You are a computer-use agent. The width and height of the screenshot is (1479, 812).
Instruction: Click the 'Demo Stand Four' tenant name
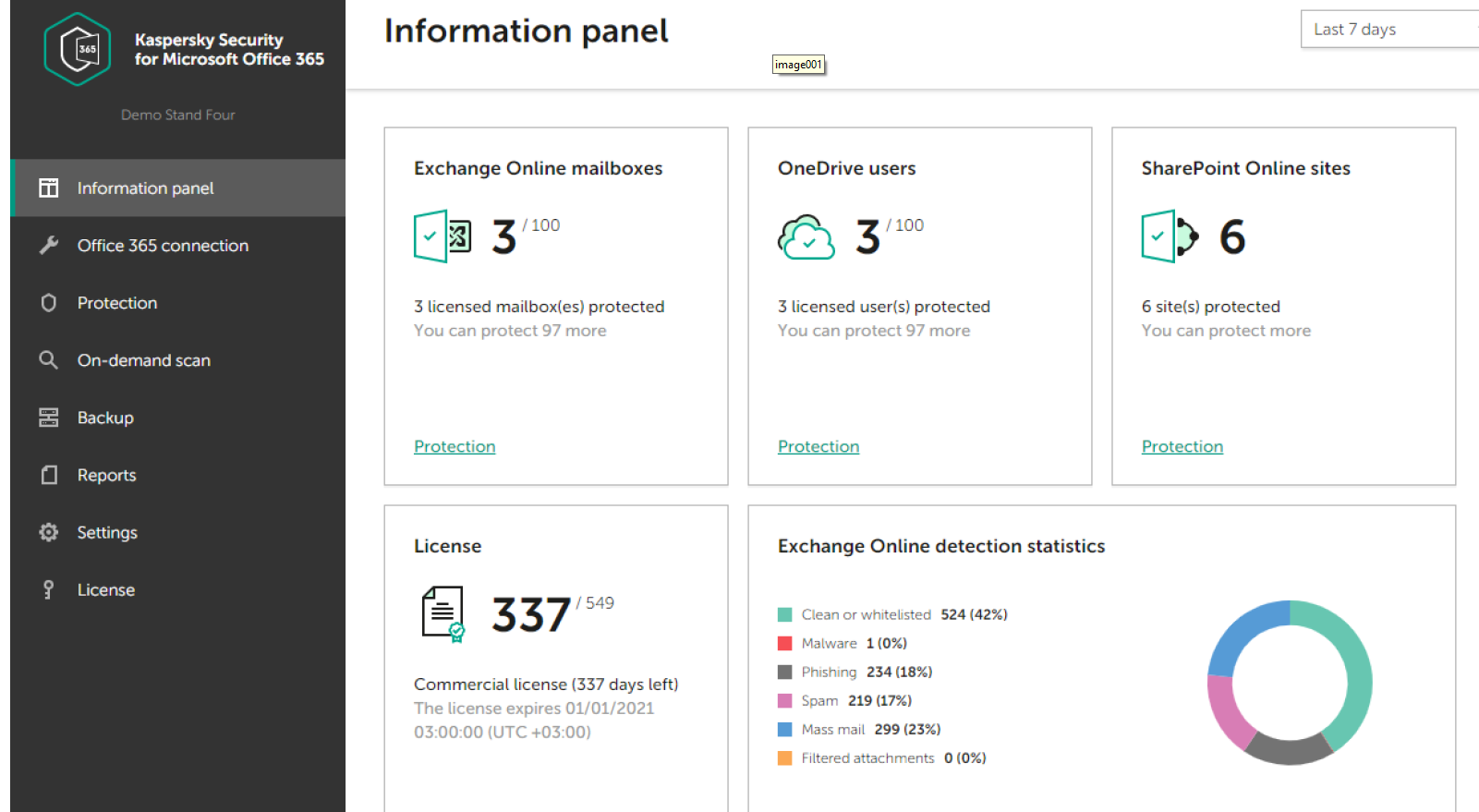178,115
